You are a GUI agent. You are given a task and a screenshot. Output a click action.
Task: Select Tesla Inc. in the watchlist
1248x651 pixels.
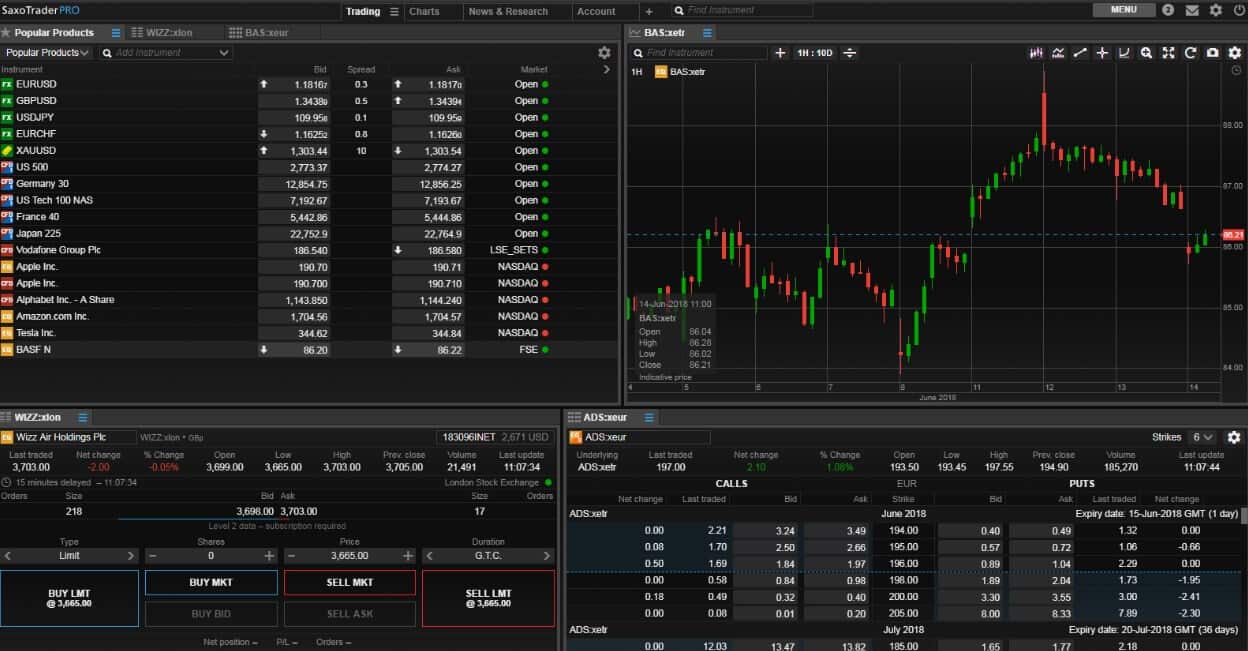pyautogui.click(x=309, y=333)
